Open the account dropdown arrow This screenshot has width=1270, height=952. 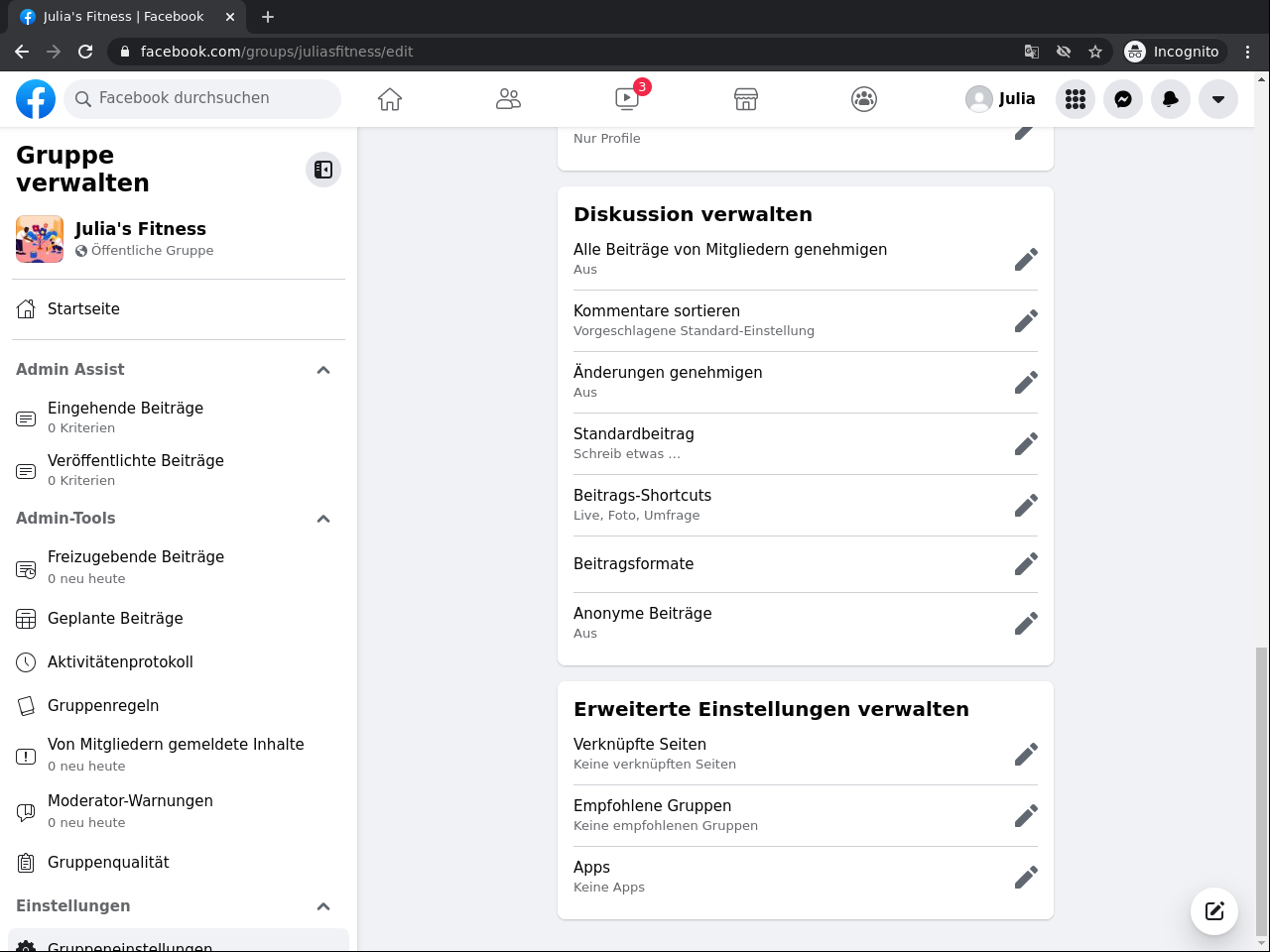(1218, 99)
